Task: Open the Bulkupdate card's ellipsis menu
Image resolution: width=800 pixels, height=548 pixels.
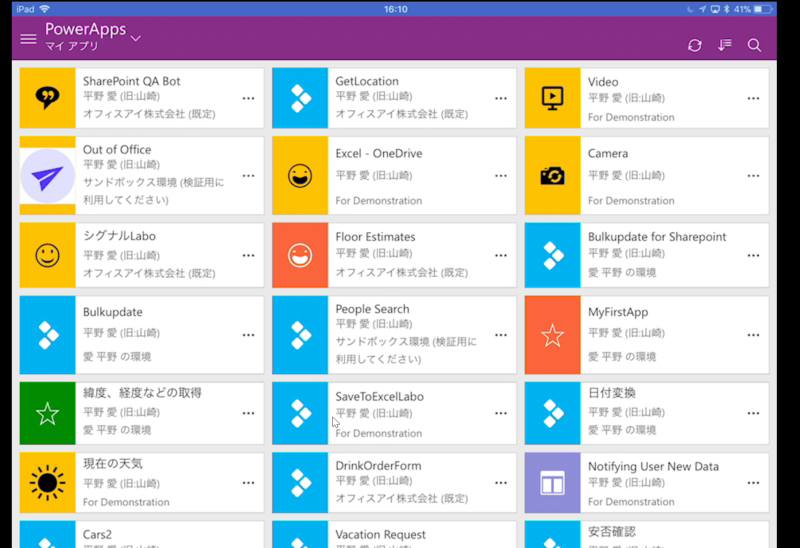Action: tap(248, 335)
